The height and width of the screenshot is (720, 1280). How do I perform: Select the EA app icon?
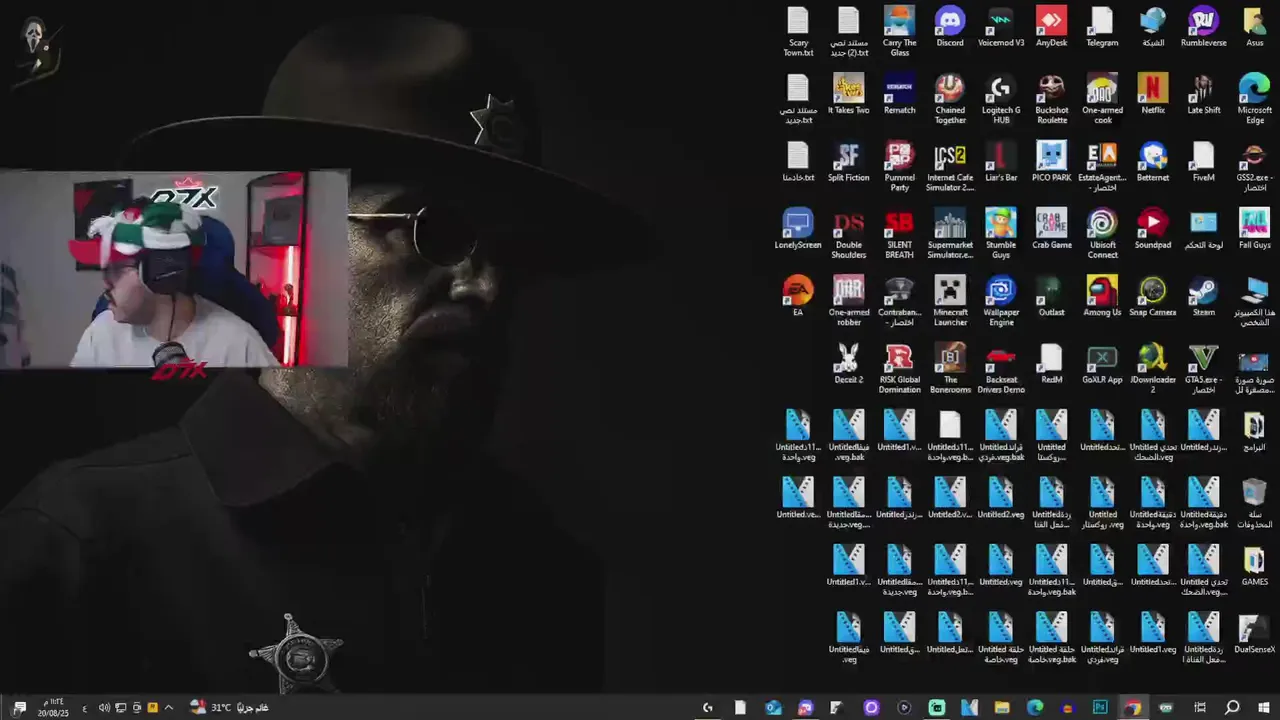(797, 296)
